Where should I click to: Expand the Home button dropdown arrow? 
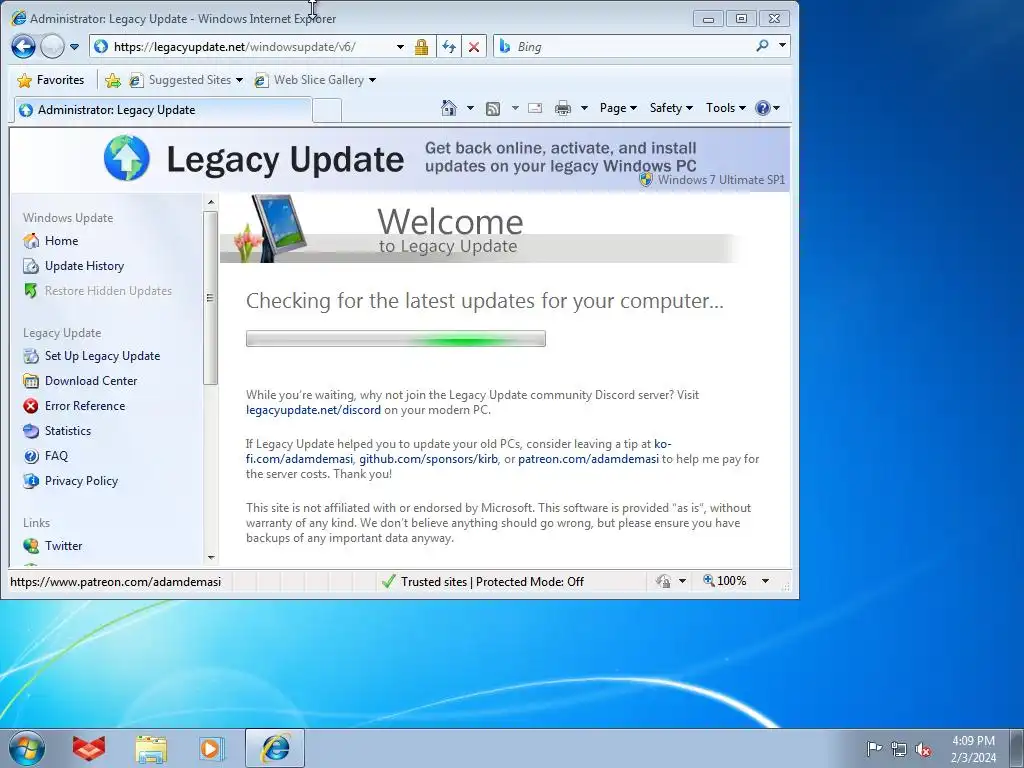pyautogui.click(x=470, y=108)
